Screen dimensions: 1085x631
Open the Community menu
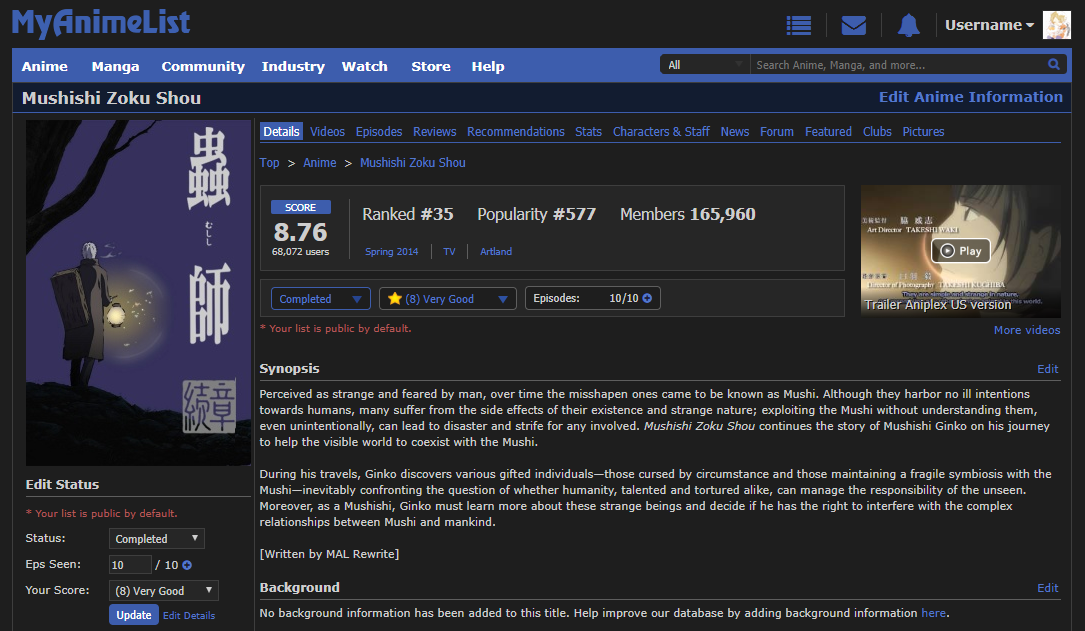[x=203, y=66]
